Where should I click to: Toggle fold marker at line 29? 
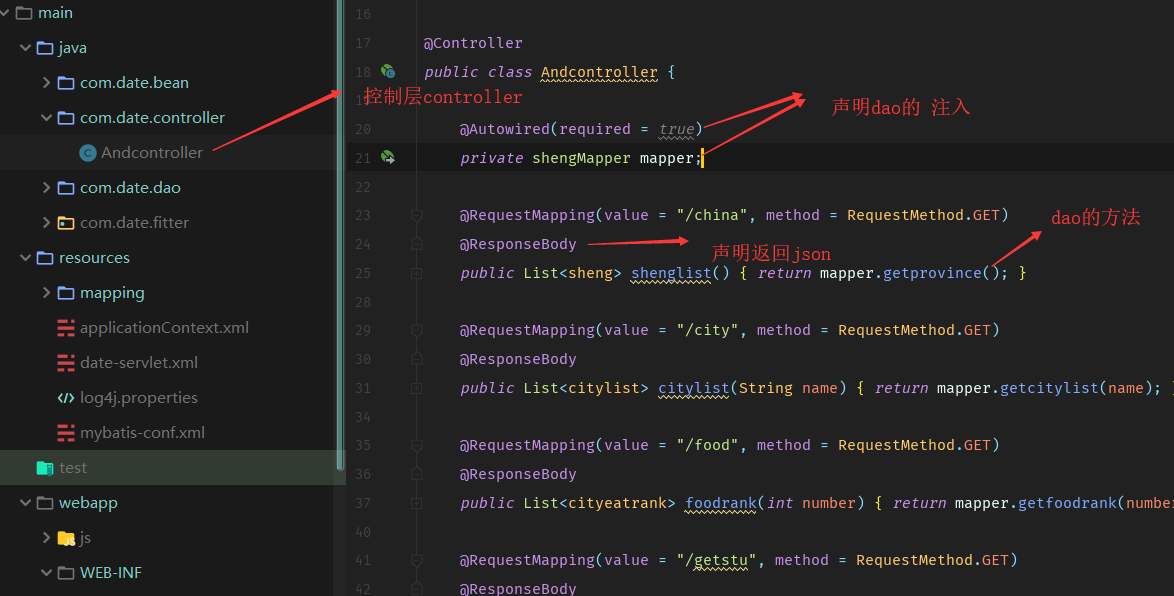click(x=417, y=330)
